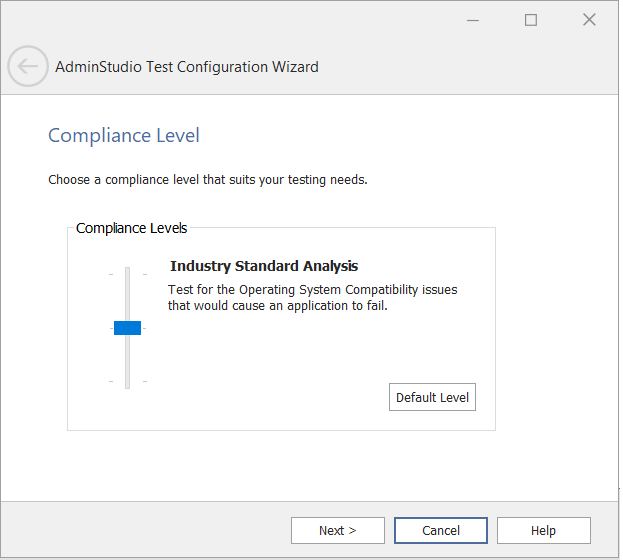The image size is (623, 560).
Task: Click the Compliance Level page heading
Action: 124,136
